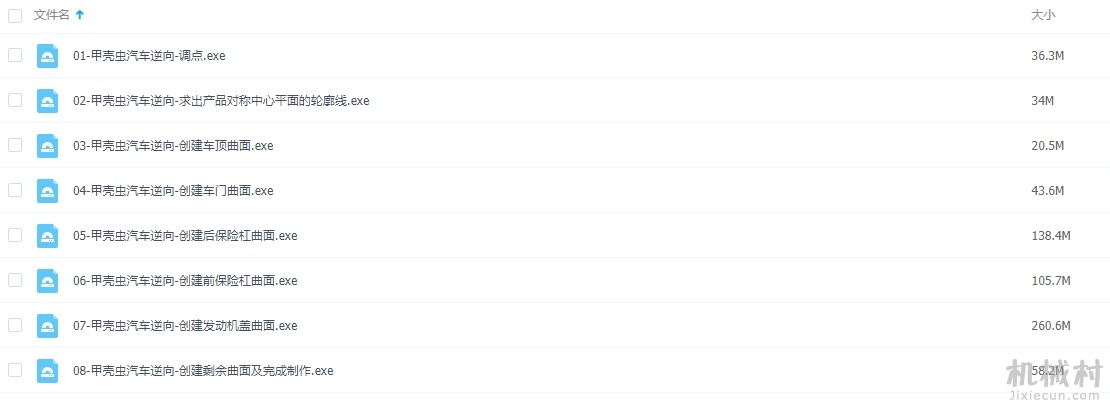Sort files by the 大小 column header

1043,15
